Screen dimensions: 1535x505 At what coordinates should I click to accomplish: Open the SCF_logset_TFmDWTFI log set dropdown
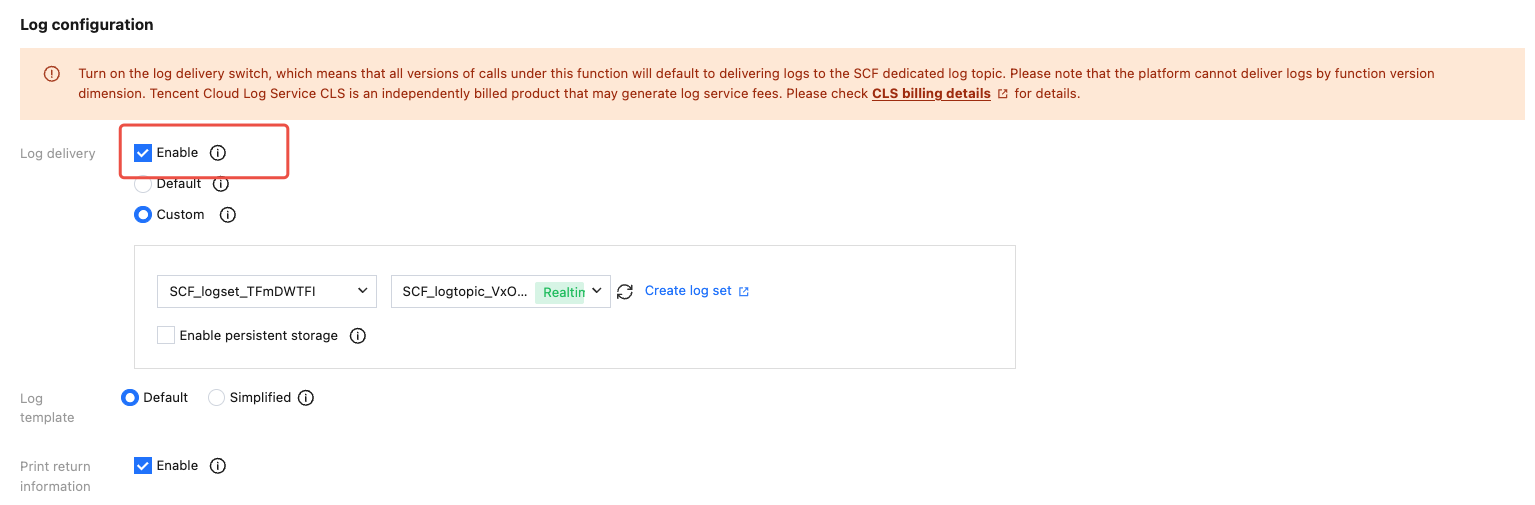(267, 292)
